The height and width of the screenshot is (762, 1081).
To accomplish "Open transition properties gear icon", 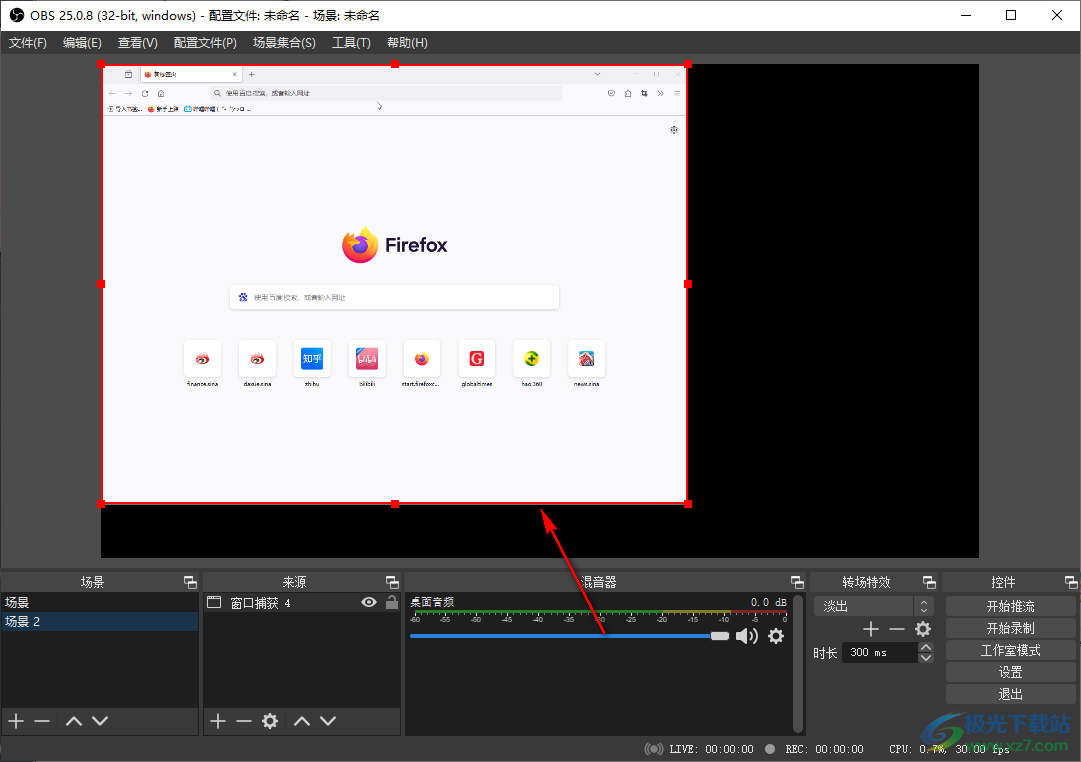I will pyautogui.click(x=923, y=629).
